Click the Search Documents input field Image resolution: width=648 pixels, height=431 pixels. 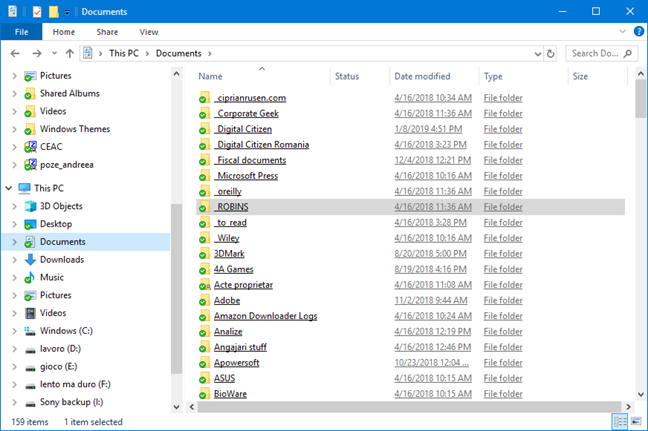tap(601, 53)
